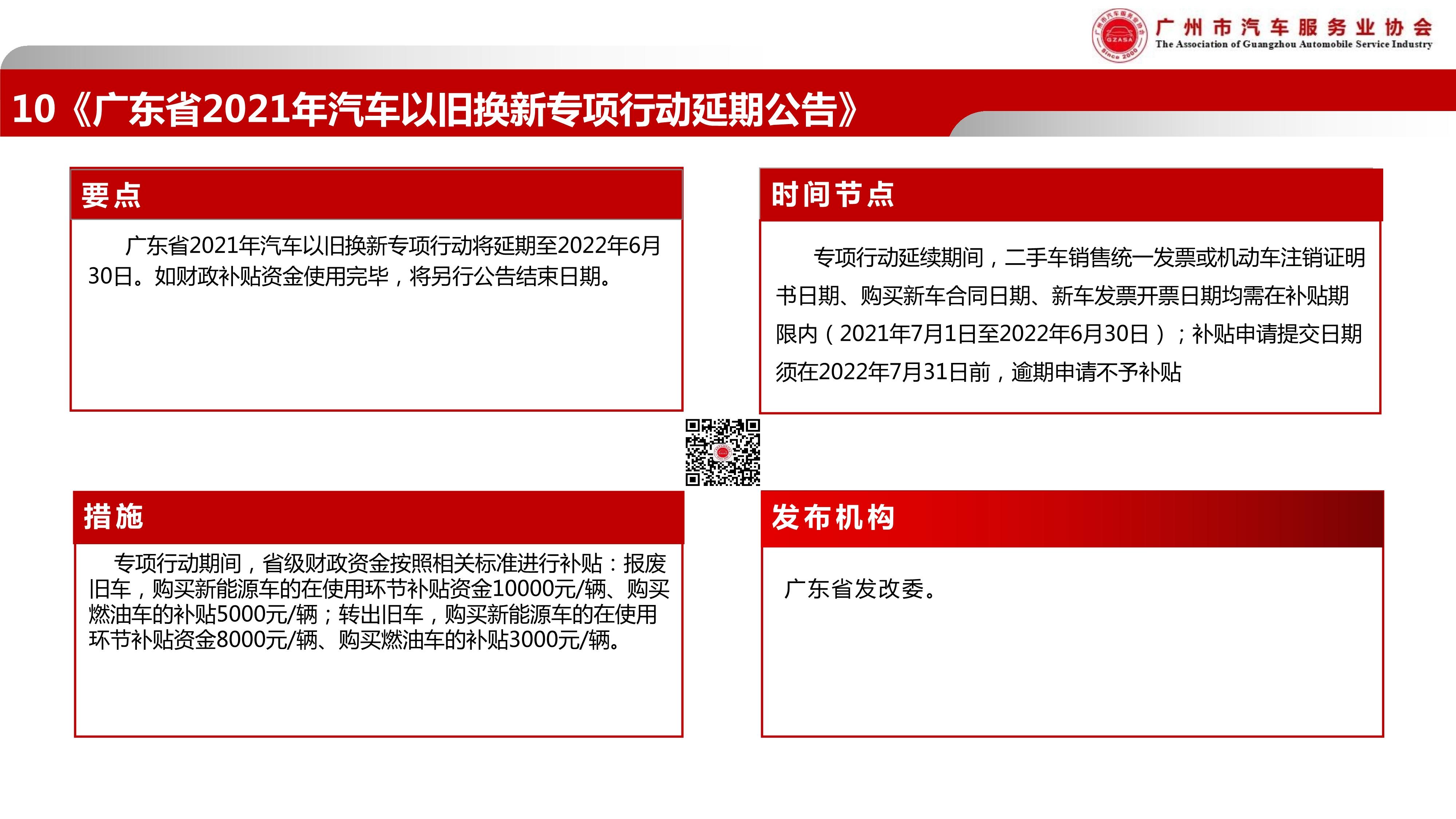Click the line starting 书日期、购买新车合同日期
Viewport: 1456px width, 819px height.
pyautogui.click(x=1063, y=296)
